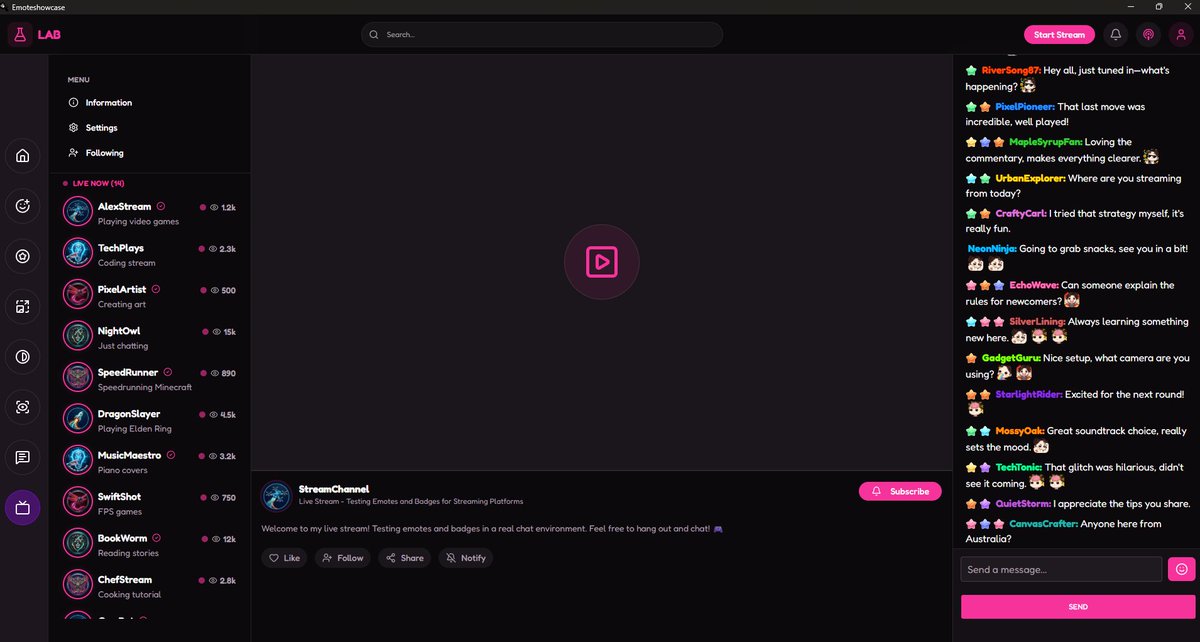Image resolution: width=1200 pixels, height=642 pixels.
Task: Click CraftyCarl's username in chat
Action: (1020, 214)
